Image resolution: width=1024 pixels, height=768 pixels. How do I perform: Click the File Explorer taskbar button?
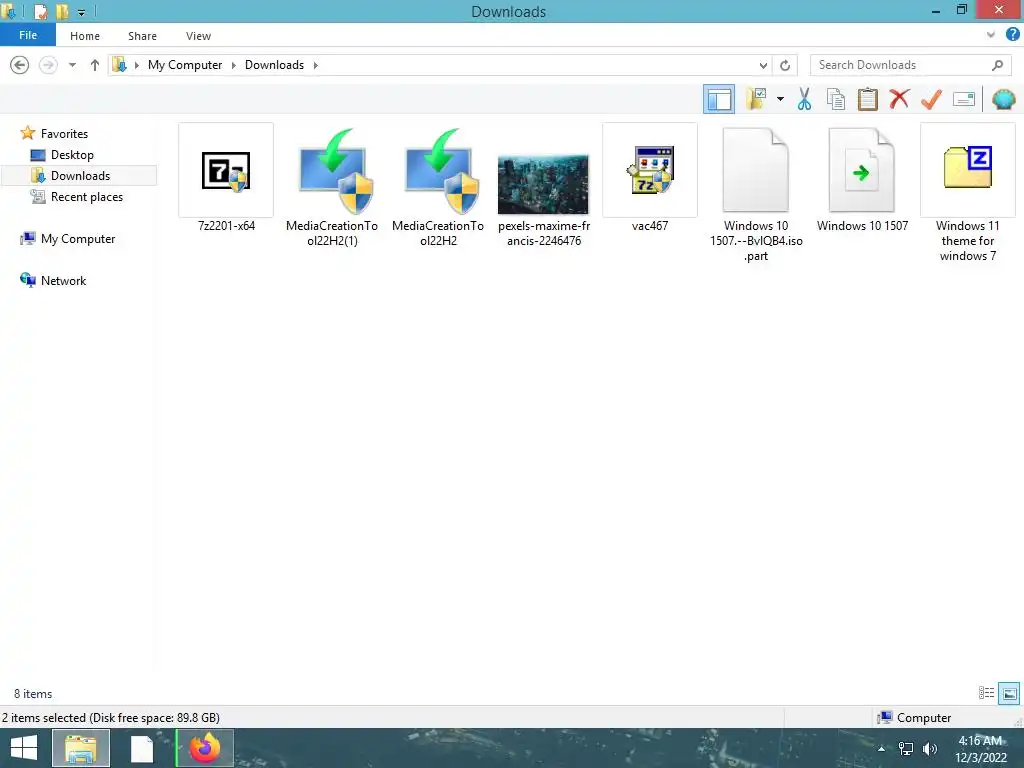(80, 748)
